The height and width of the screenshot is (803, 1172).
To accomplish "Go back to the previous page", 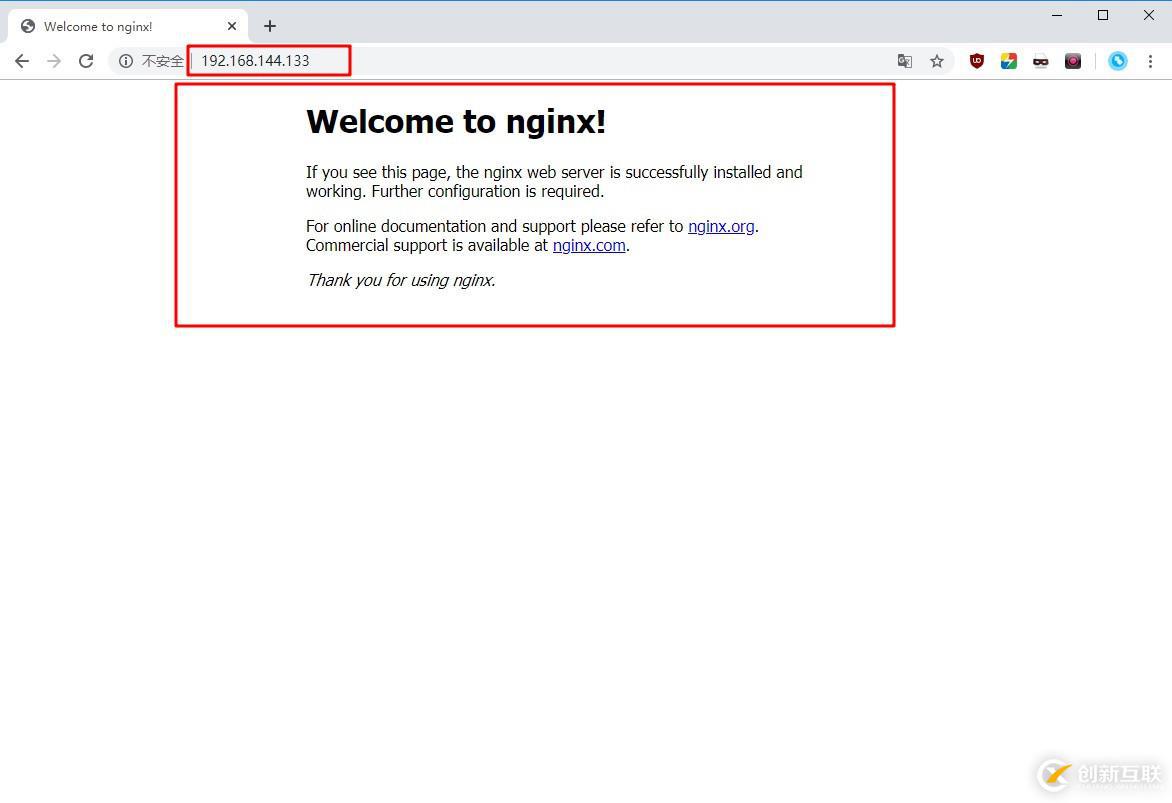I will [x=22, y=61].
